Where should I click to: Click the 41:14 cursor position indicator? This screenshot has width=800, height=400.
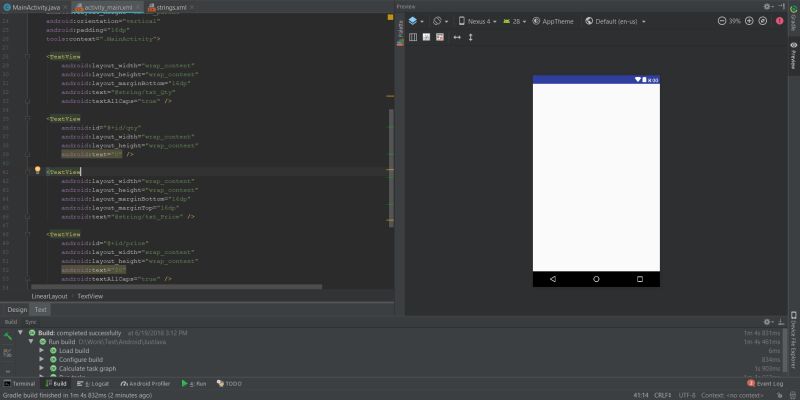tap(641, 395)
